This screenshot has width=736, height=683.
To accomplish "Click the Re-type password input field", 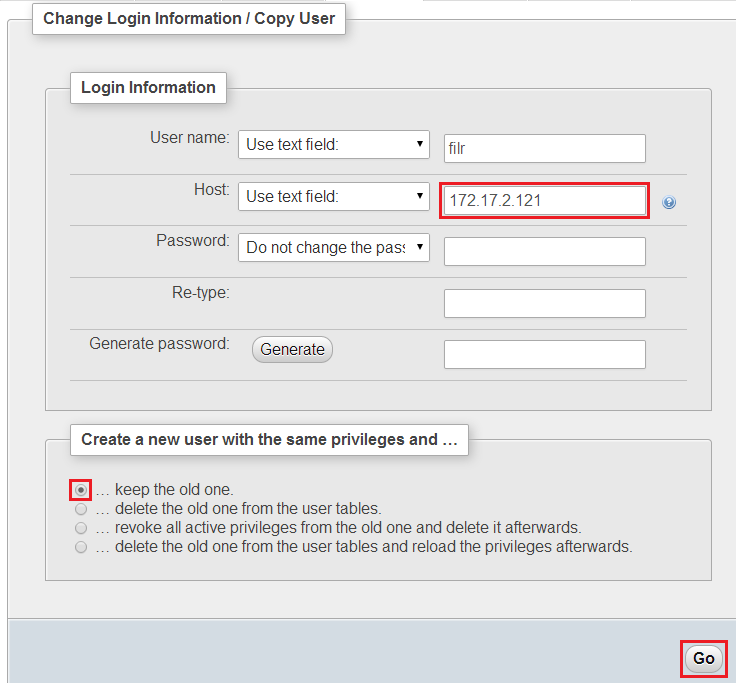I will click(x=545, y=303).
